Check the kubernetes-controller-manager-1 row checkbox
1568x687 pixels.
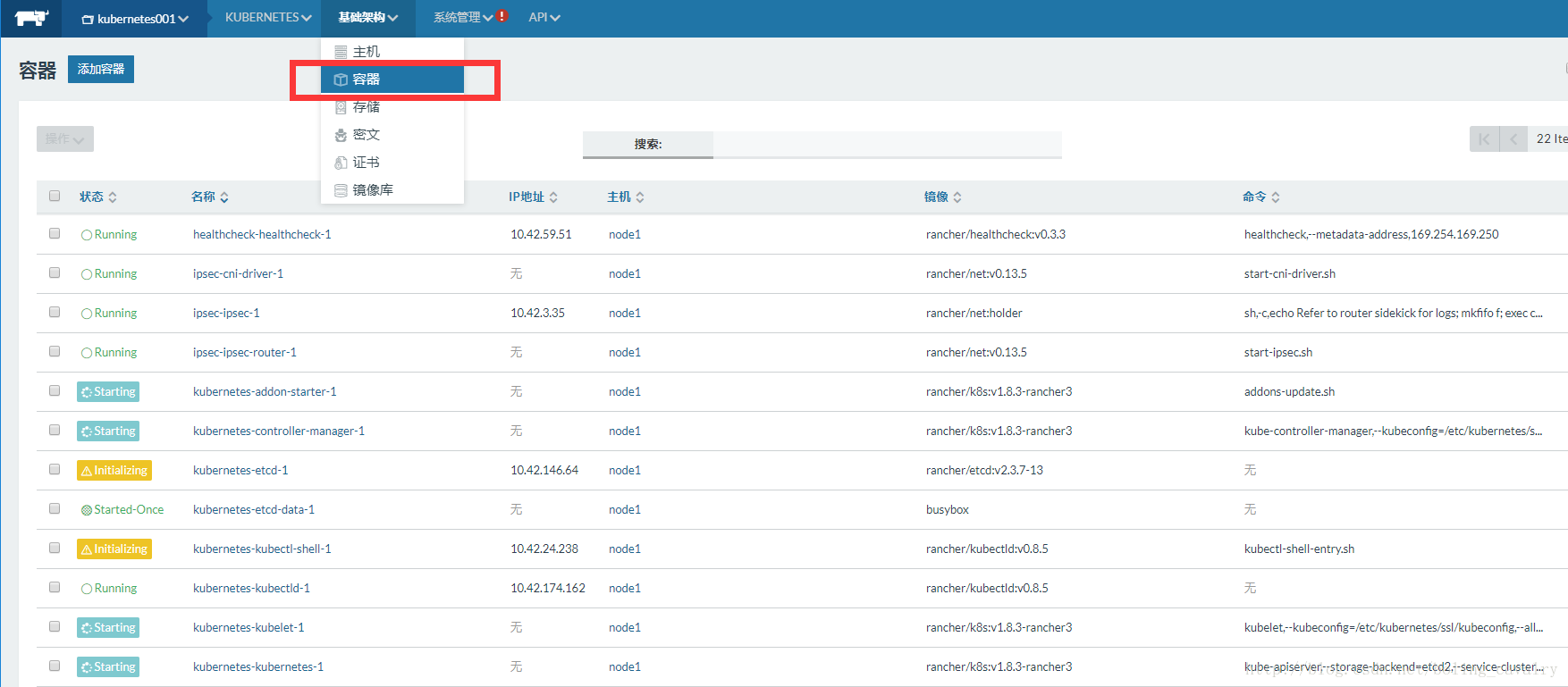[x=55, y=430]
